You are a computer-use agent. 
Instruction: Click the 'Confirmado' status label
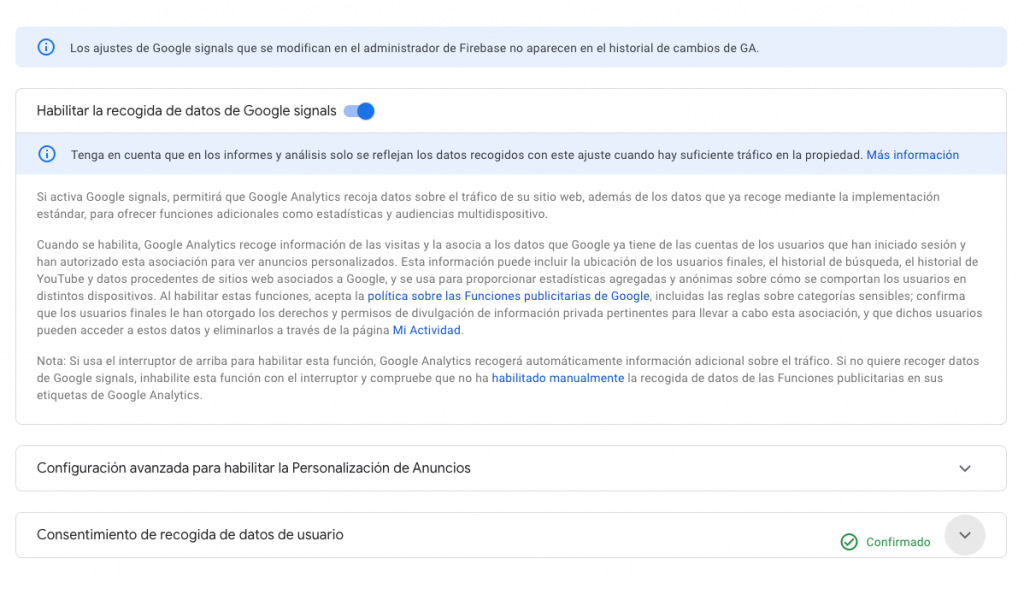coord(898,542)
